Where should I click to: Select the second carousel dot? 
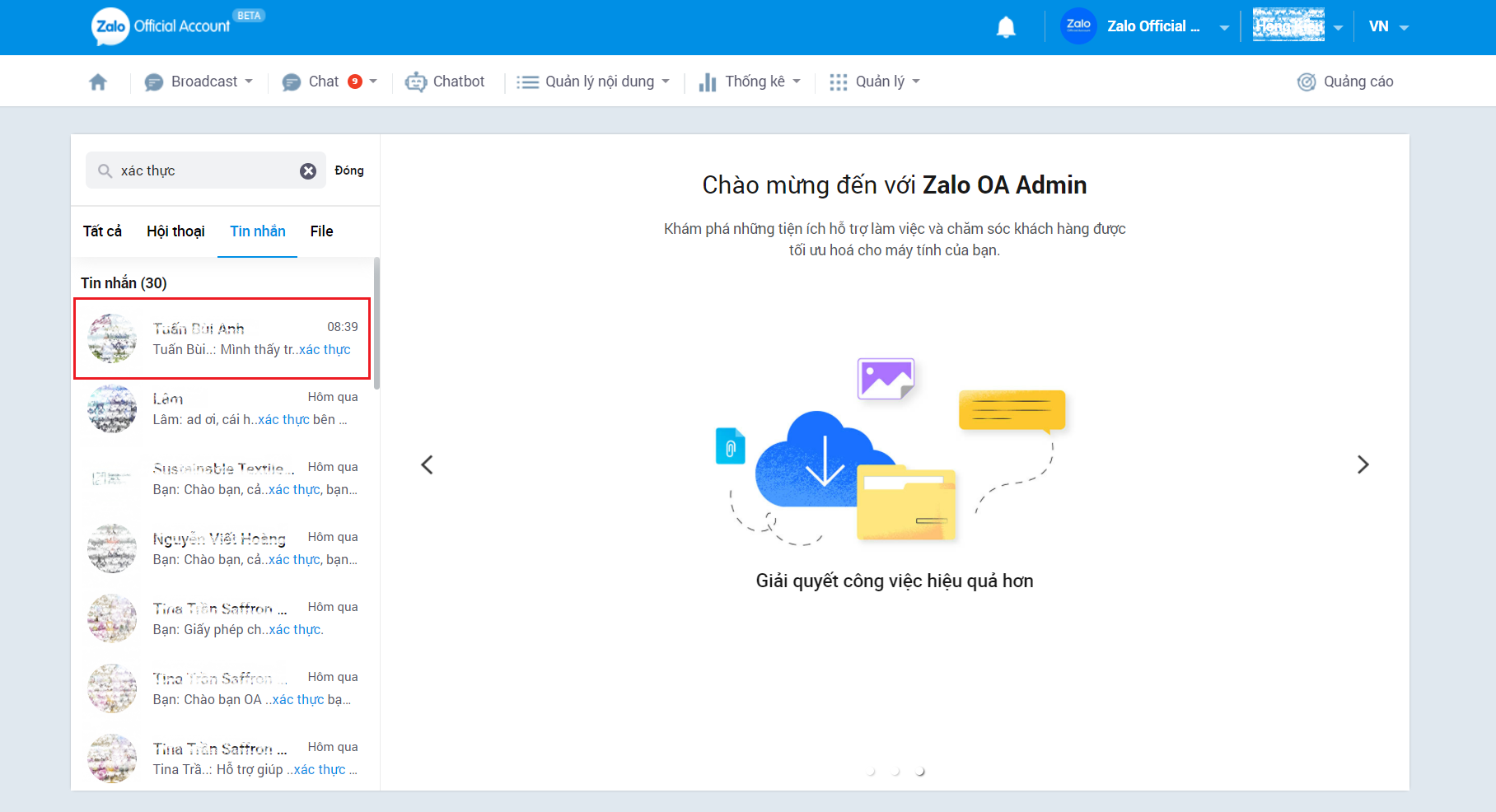tap(895, 772)
